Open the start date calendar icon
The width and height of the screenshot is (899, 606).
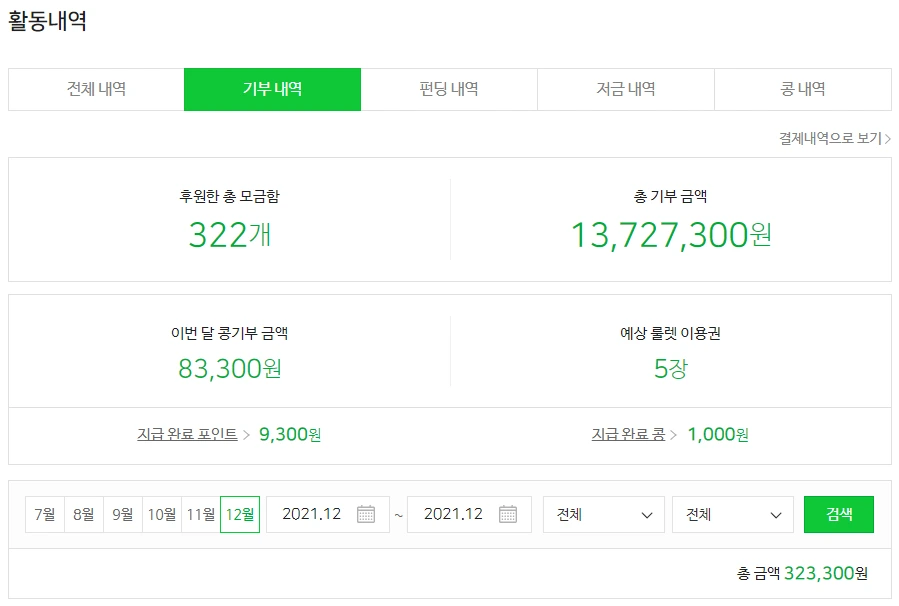[365, 514]
